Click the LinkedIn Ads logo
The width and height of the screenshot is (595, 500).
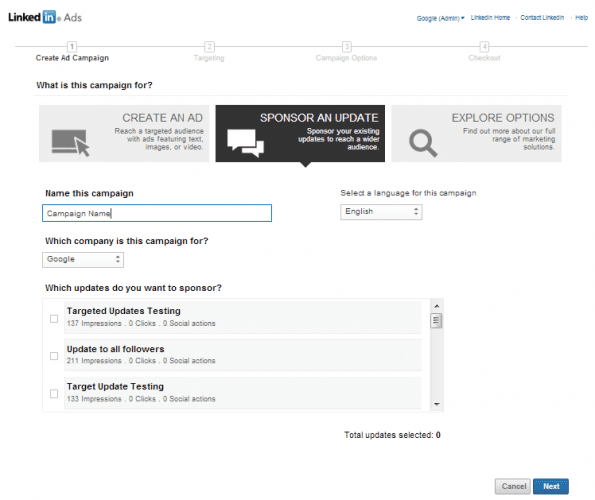click(x=45, y=17)
